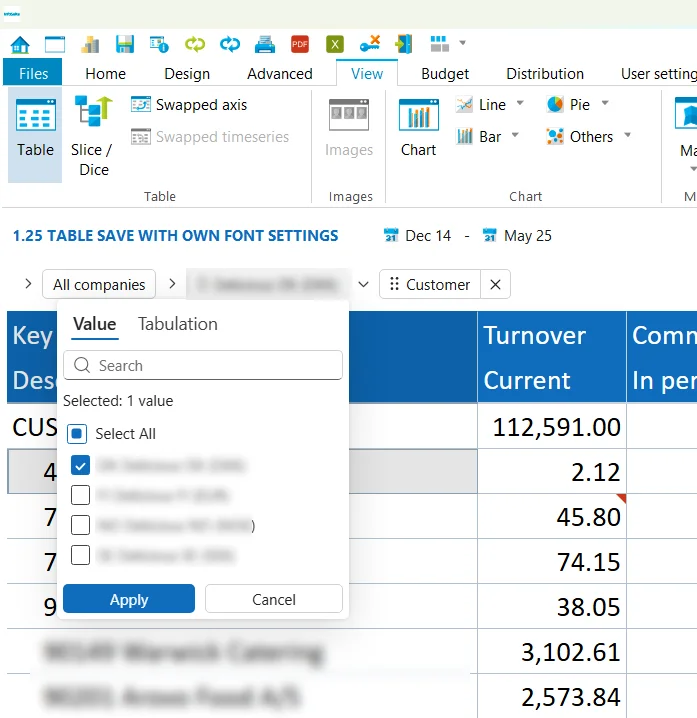
Task: Switch to the Design ribbon tab
Action: tap(187, 74)
